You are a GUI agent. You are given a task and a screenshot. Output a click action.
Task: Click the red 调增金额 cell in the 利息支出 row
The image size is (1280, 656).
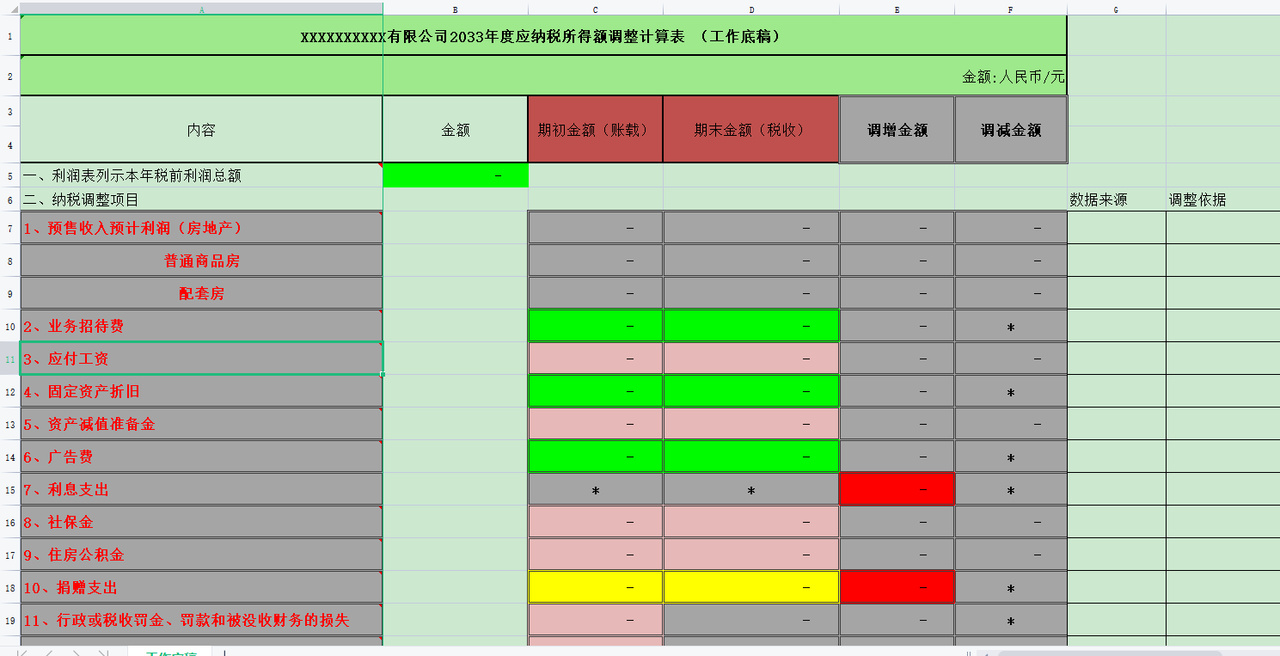coord(896,489)
